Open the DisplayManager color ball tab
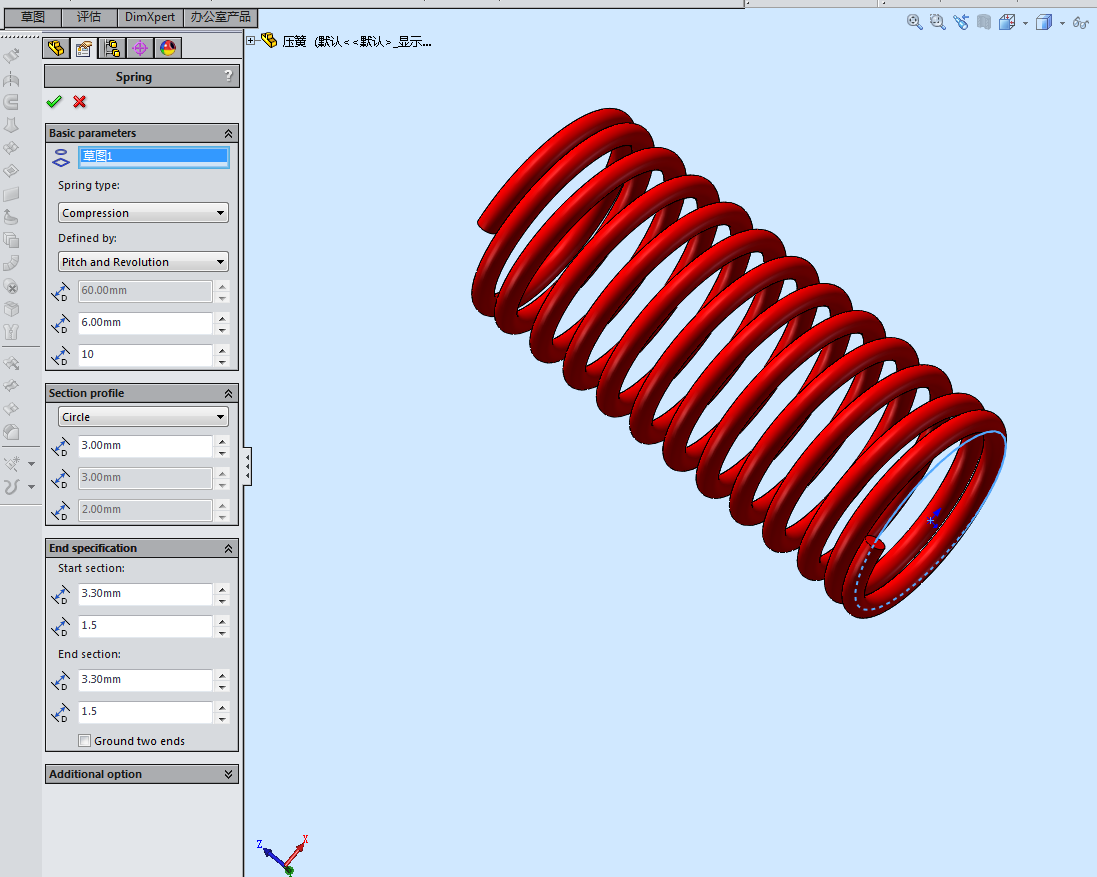1097x877 pixels. [x=168, y=48]
